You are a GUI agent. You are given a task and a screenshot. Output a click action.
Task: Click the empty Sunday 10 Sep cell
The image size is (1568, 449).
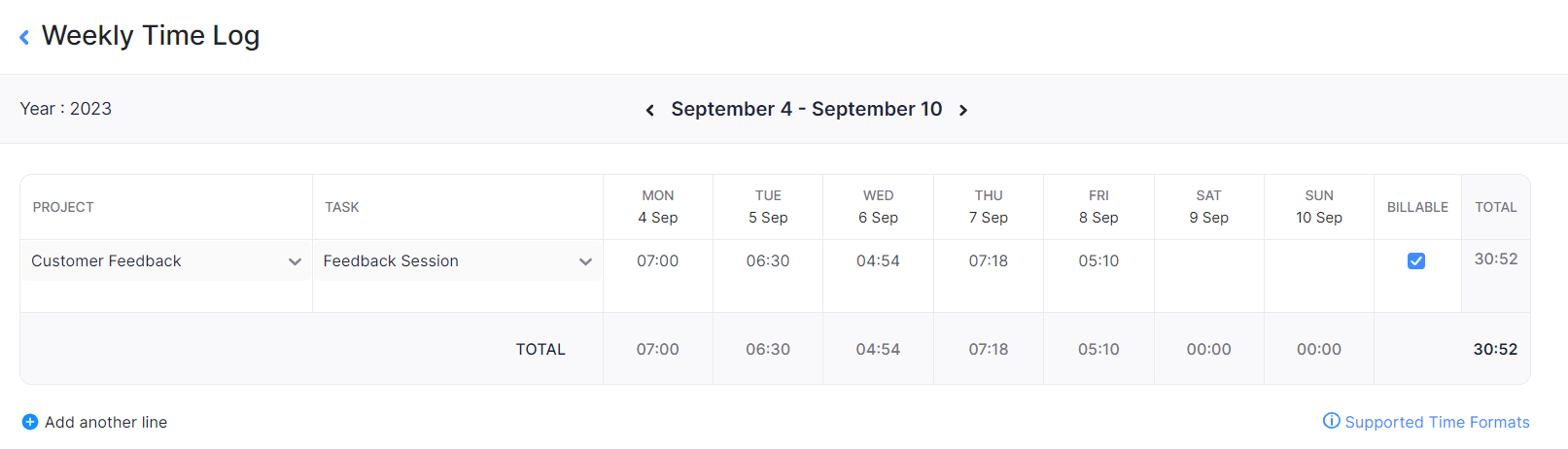coord(1319,261)
